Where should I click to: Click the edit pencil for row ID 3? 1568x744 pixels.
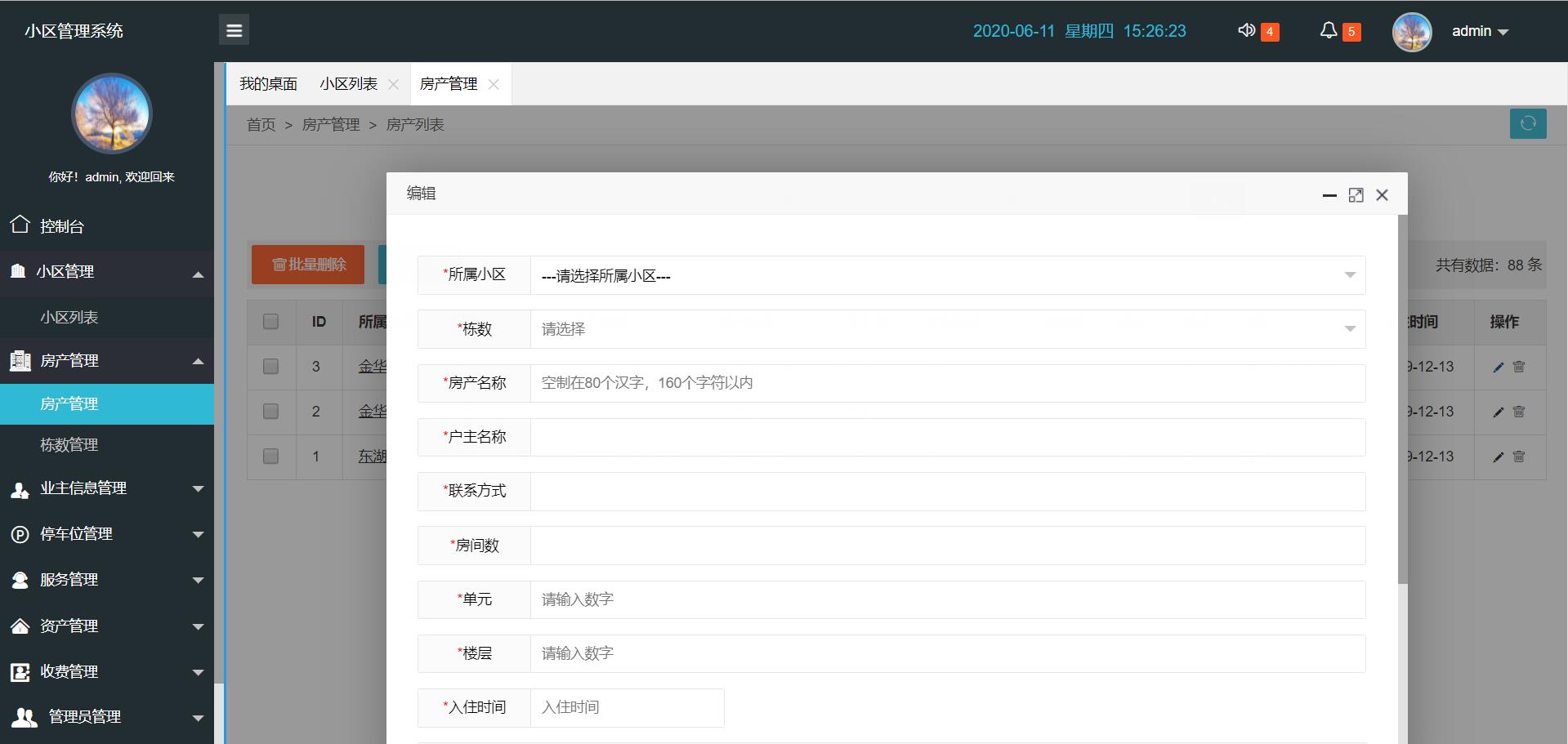click(x=1498, y=368)
